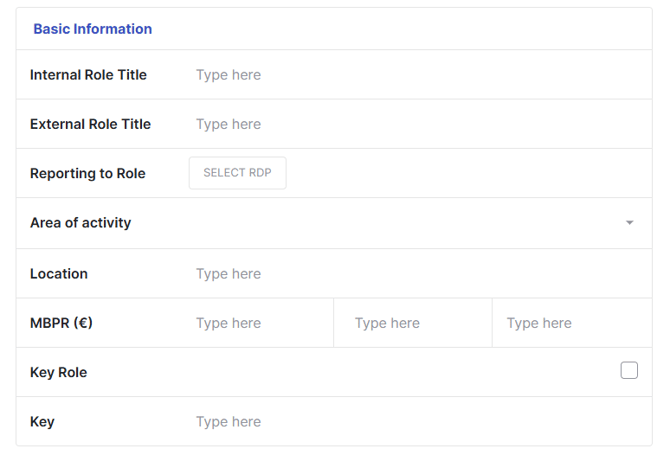Screen dimensions: 670x455
Task: Click the External Role Title label
Action: (x=90, y=124)
